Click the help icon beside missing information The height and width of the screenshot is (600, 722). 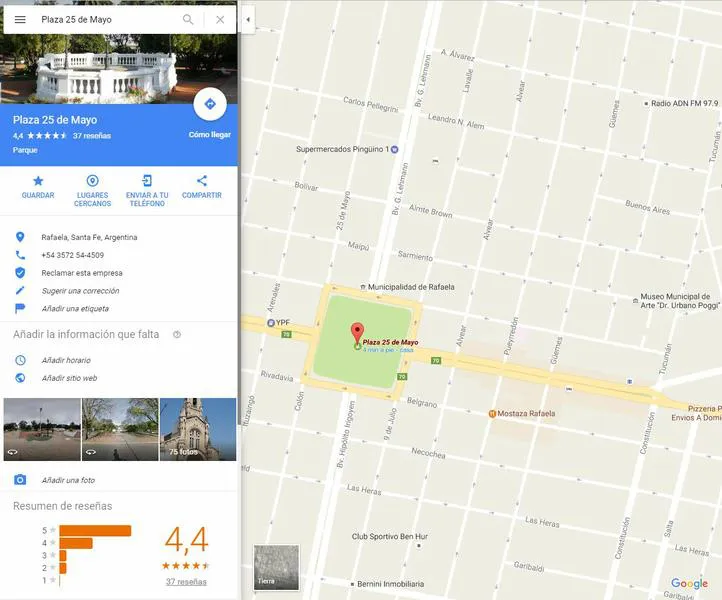coord(177,335)
